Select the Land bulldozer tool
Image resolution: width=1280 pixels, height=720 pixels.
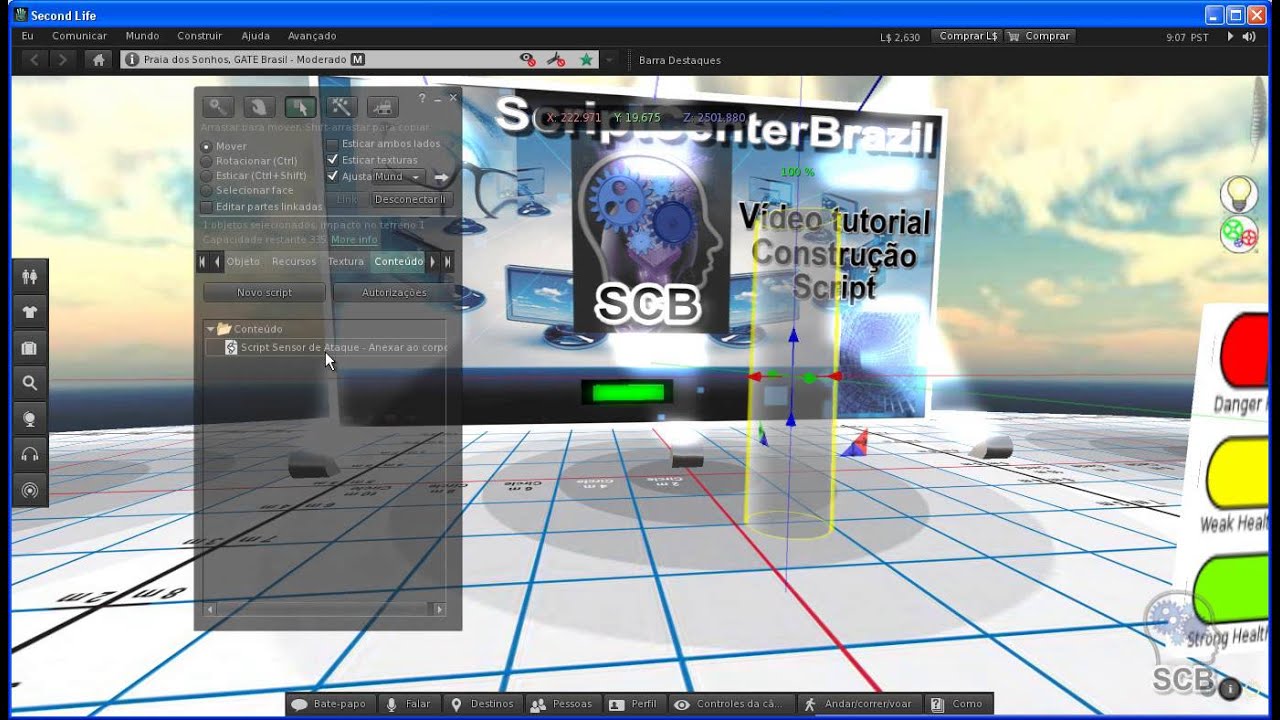pyautogui.click(x=382, y=107)
